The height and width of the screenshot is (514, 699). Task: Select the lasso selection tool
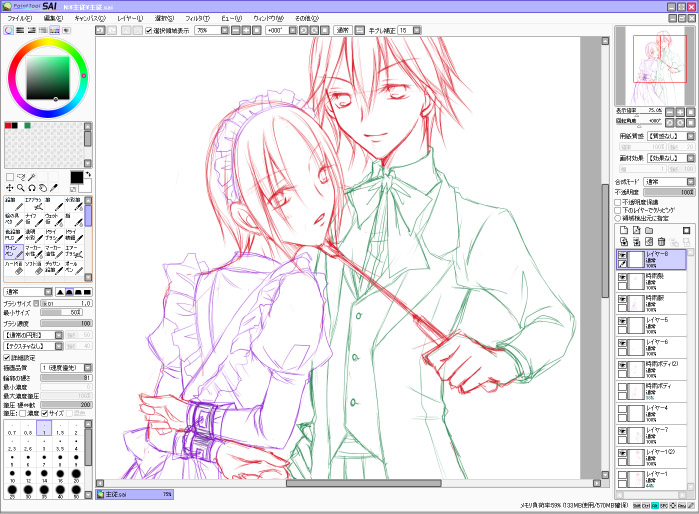pos(21,177)
